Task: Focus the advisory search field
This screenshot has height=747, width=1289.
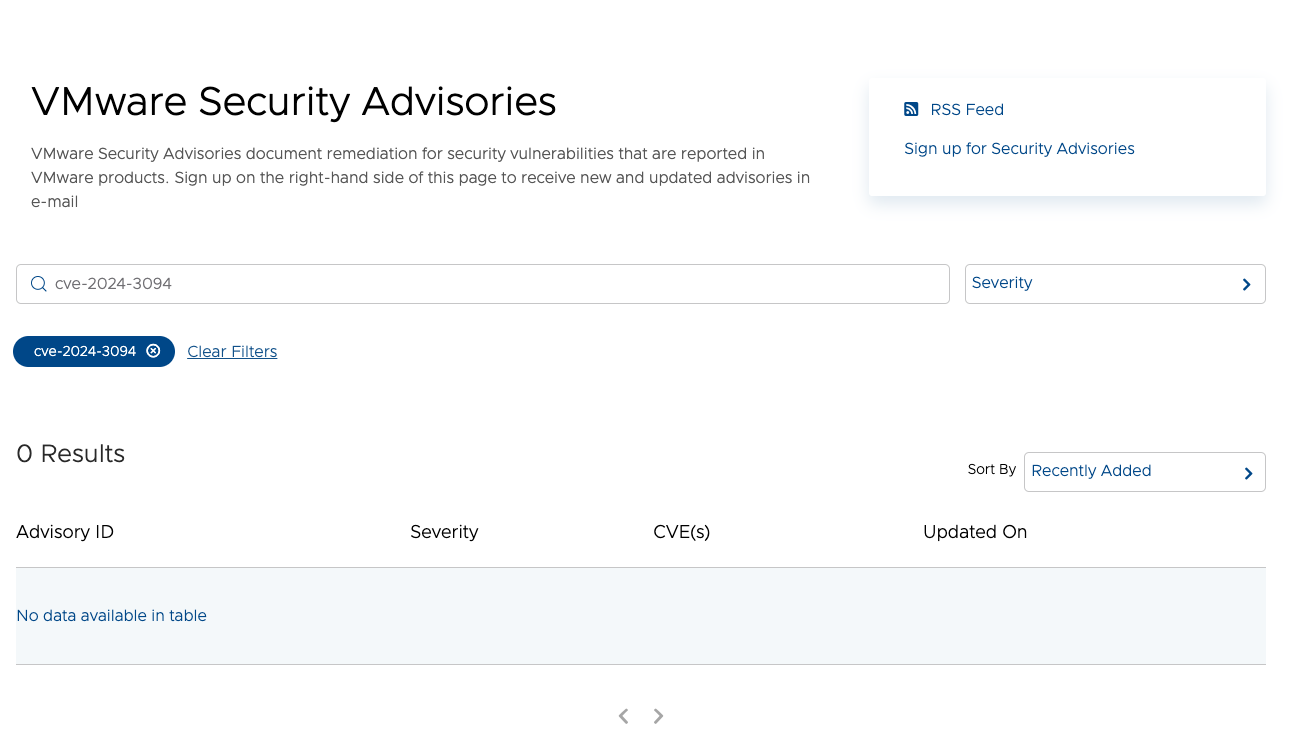Action: [x=483, y=284]
